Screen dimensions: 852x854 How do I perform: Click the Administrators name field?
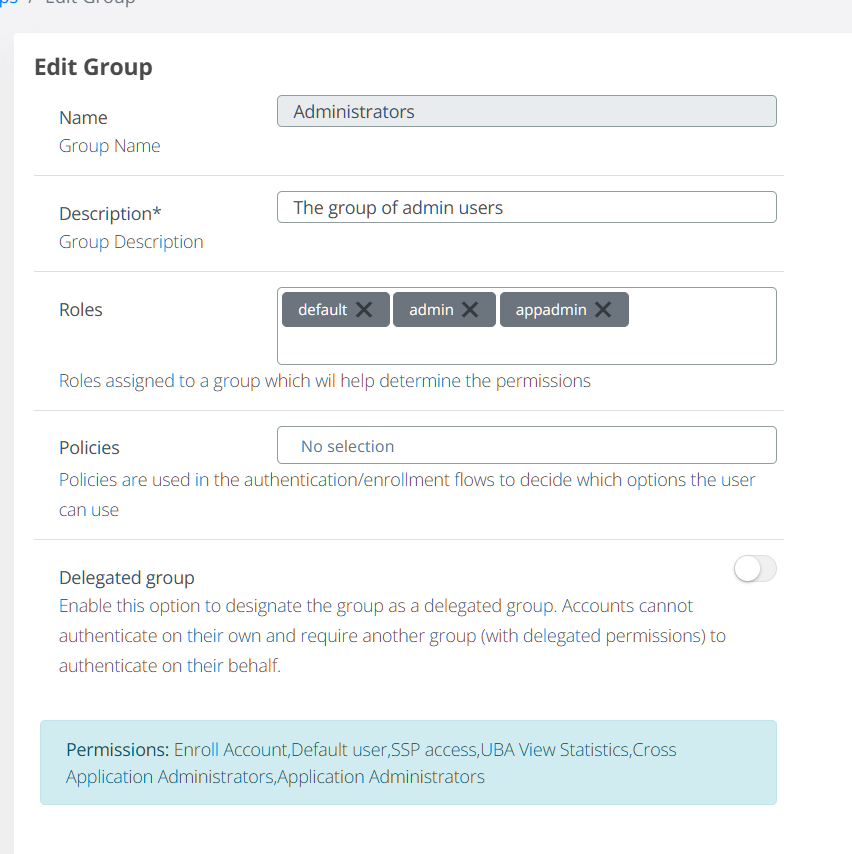[526, 112]
